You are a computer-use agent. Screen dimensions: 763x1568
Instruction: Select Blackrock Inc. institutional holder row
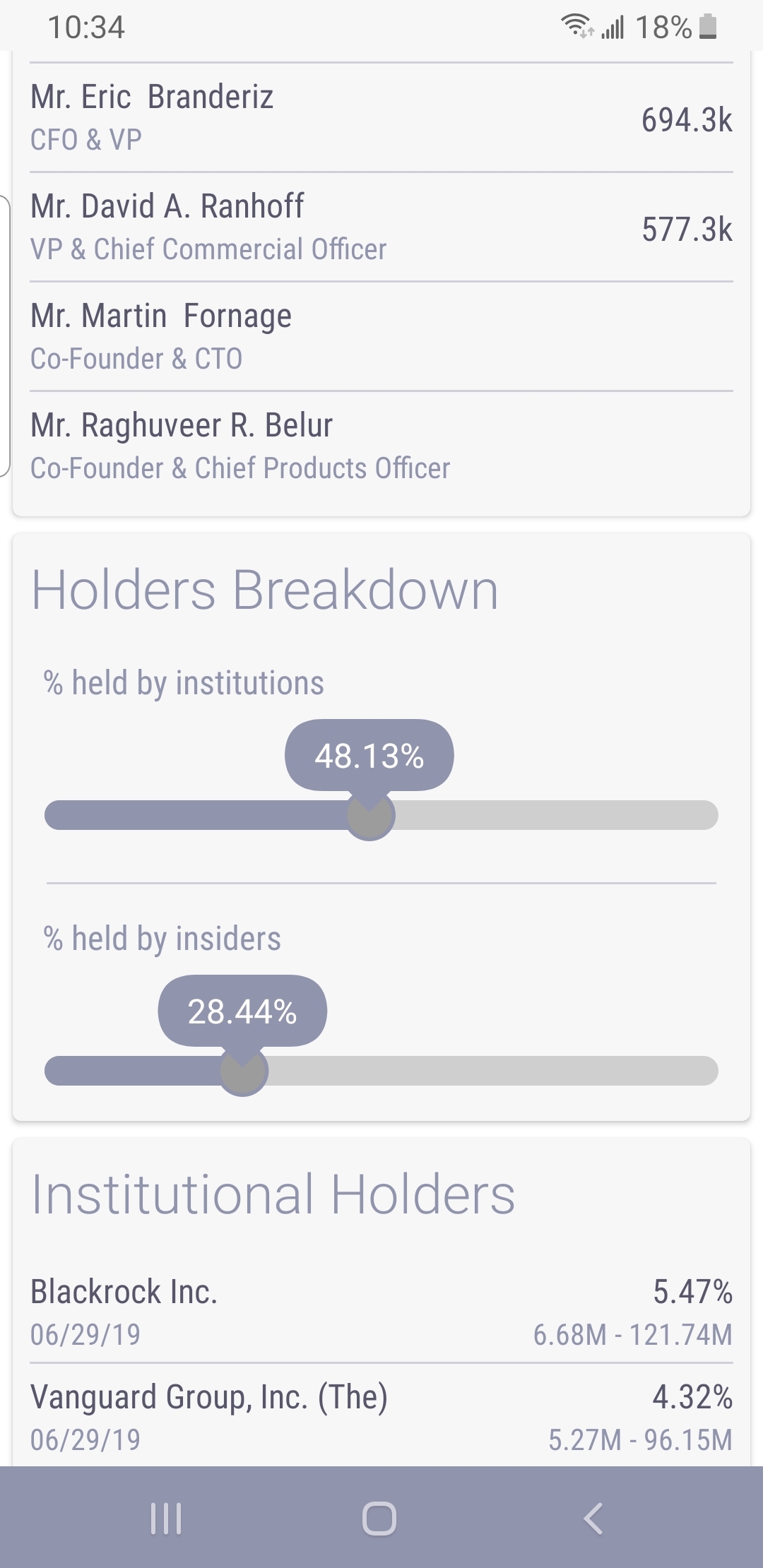(381, 1312)
